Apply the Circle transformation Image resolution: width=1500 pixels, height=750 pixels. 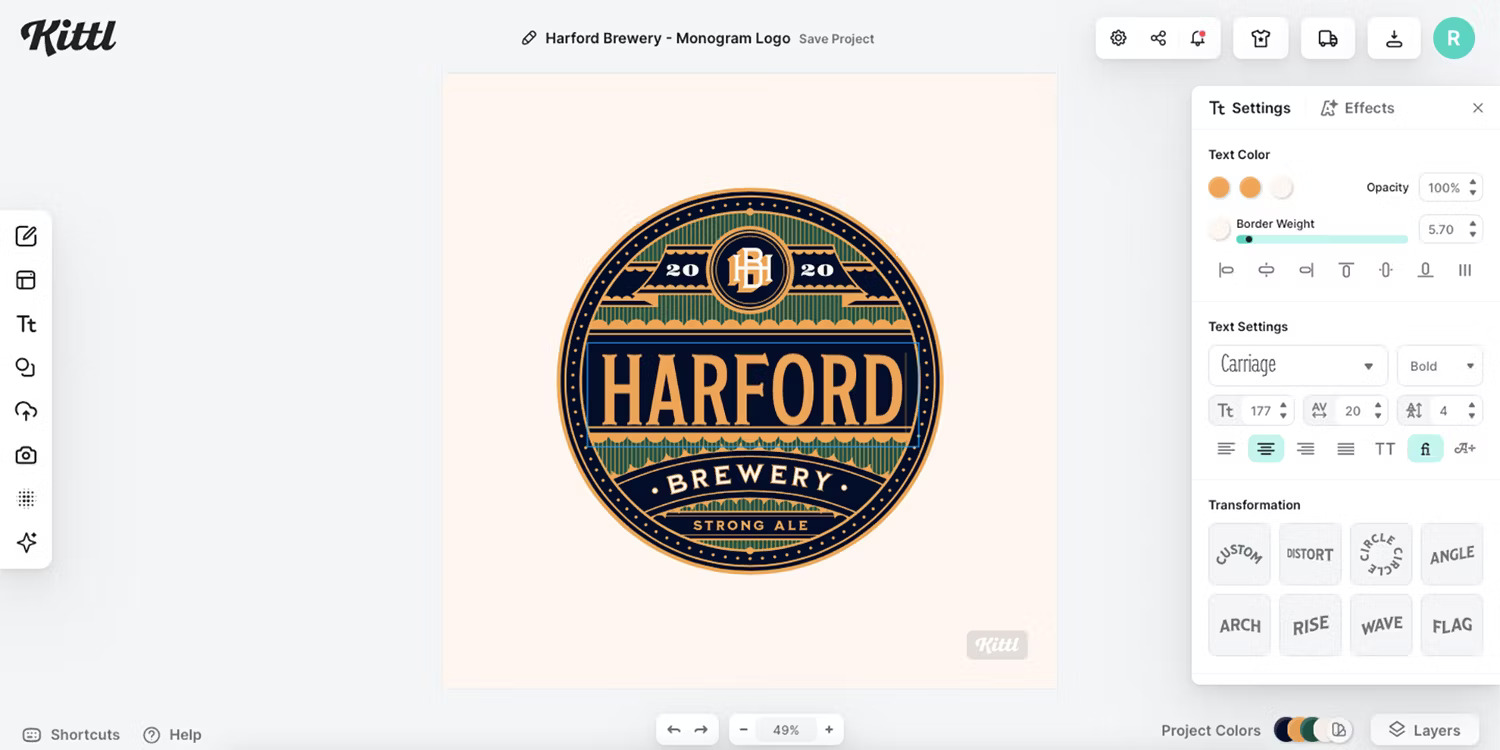[1381, 554]
